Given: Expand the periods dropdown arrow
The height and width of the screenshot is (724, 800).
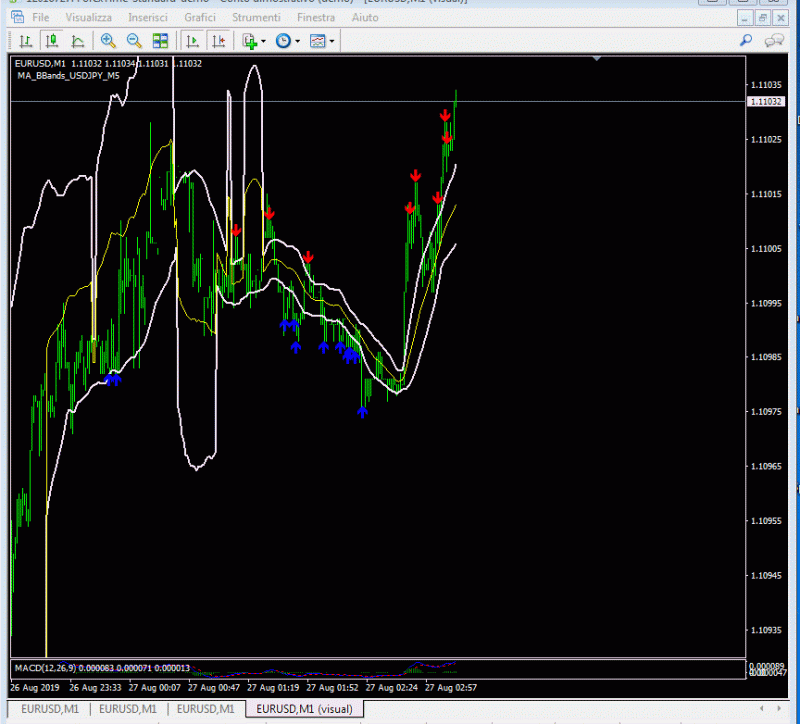Looking at the screenshot, I should click(297, 41).
